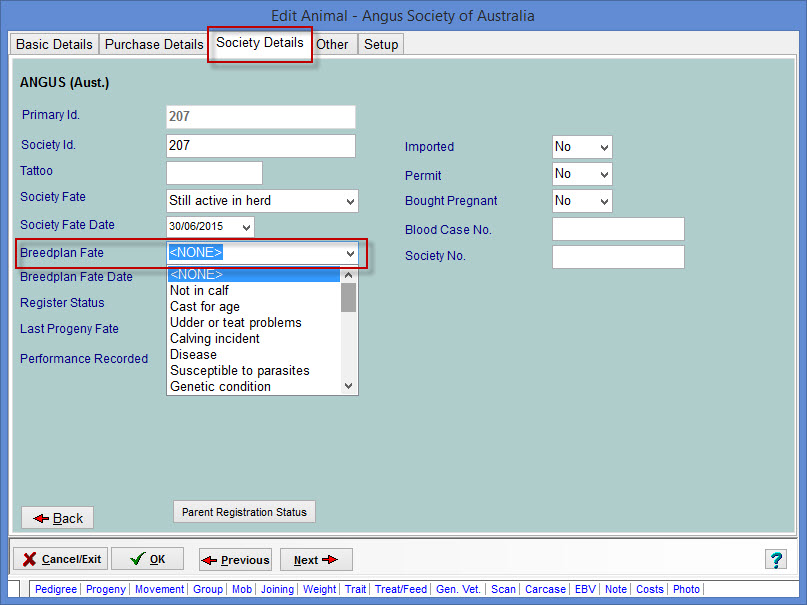Open the Bought Pregnant dropdown
Viewport: 807px width, 605px height.
(x=582, y=201)
